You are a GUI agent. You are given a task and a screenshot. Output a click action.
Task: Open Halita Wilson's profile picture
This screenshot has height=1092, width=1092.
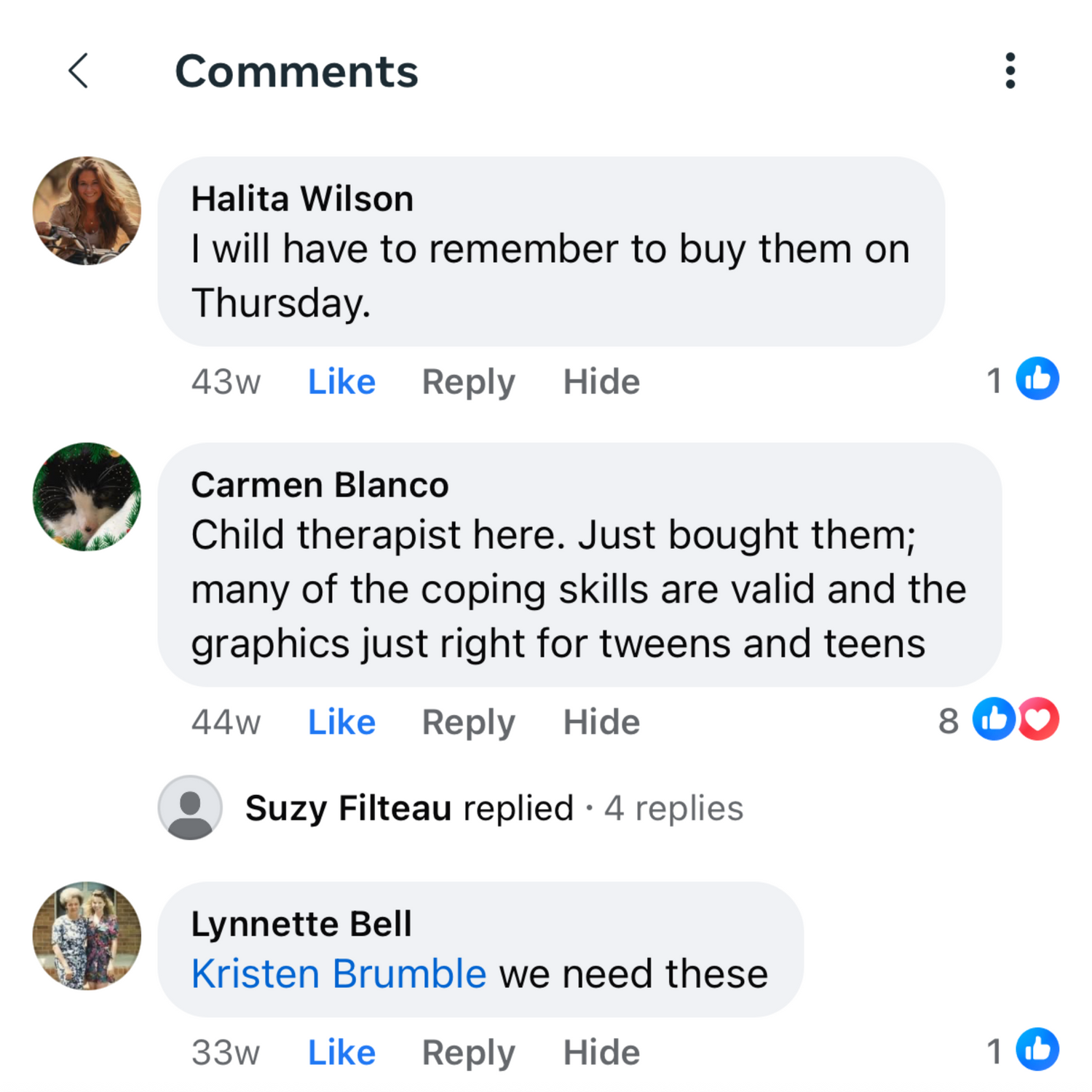[x=87, y=210]
